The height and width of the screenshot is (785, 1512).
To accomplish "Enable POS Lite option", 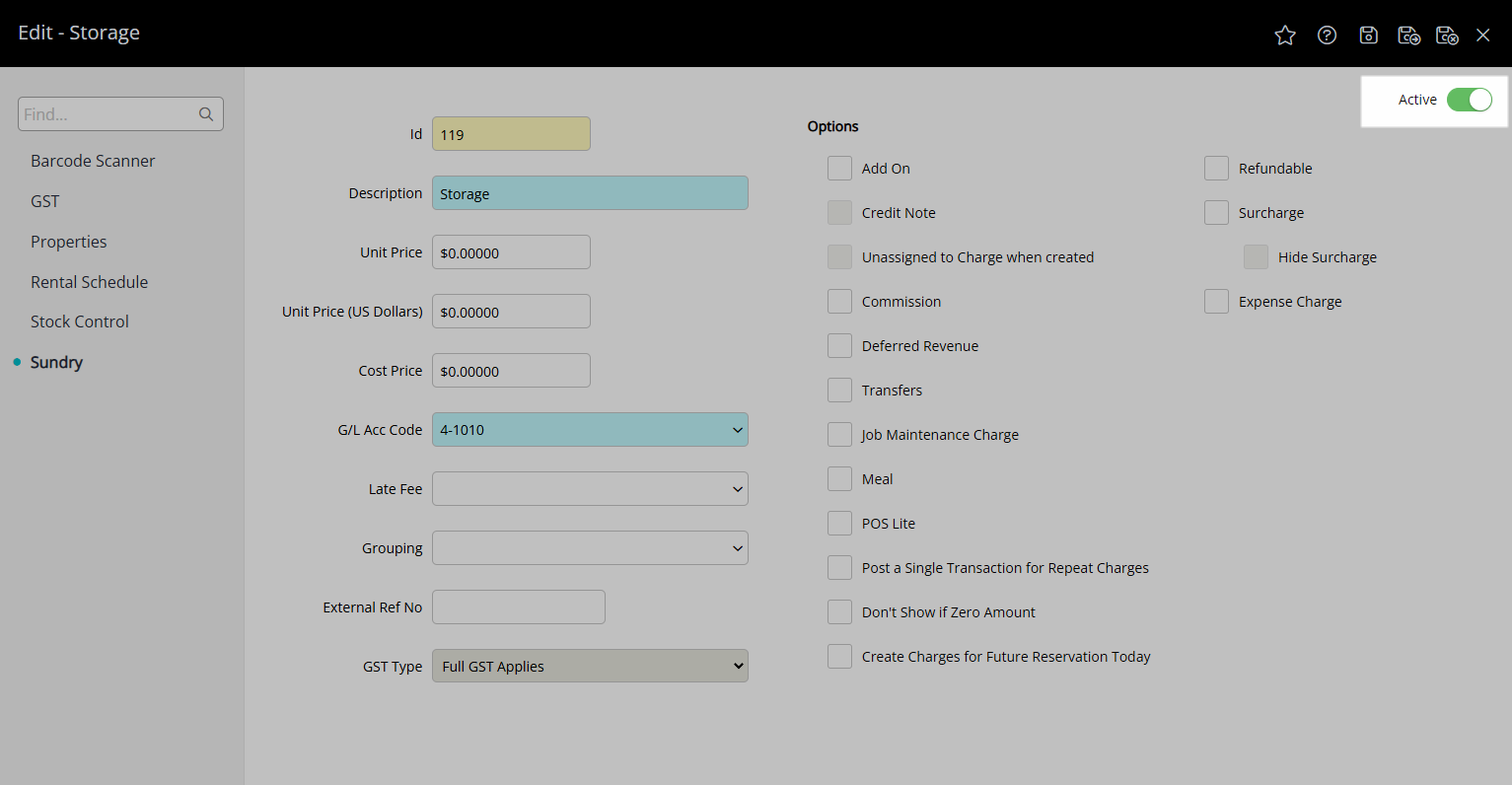I will [839, 524].
